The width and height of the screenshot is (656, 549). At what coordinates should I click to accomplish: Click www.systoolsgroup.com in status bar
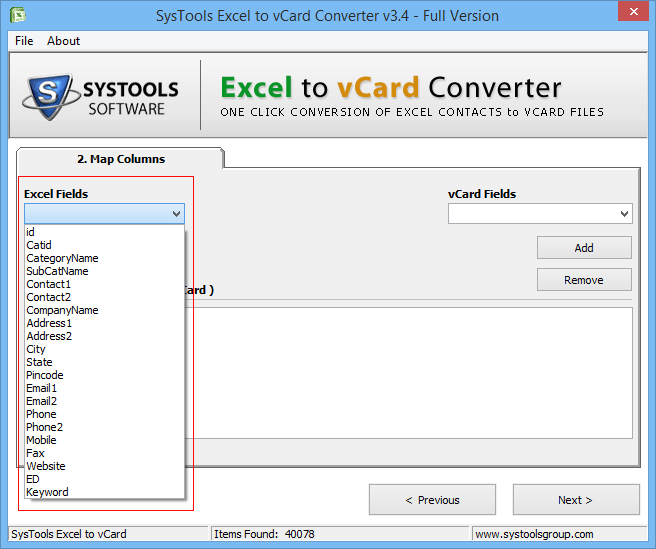pyautogui.click(x=534, y=534)
